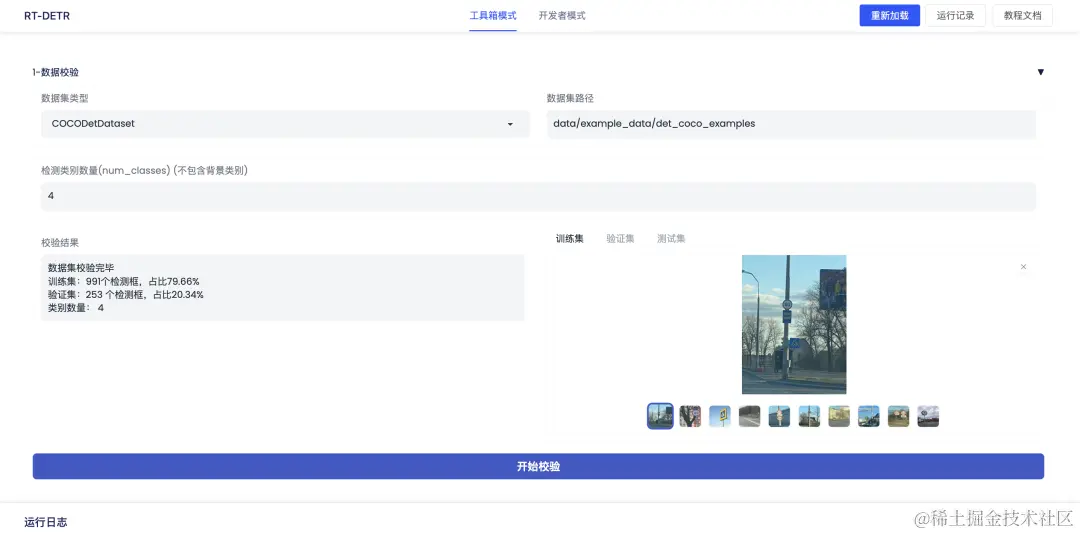Image resolution: width=1080 pixels, height=535 pixels.
Task: Click the large street-pole preview image
Action: (x=793, y=324)
